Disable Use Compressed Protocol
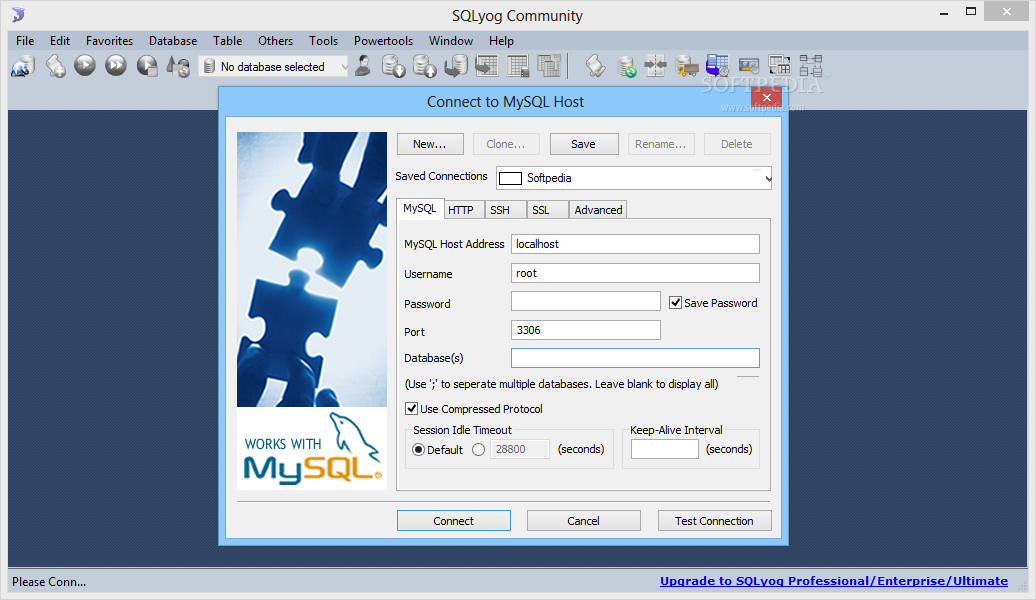 pos(411,408)
